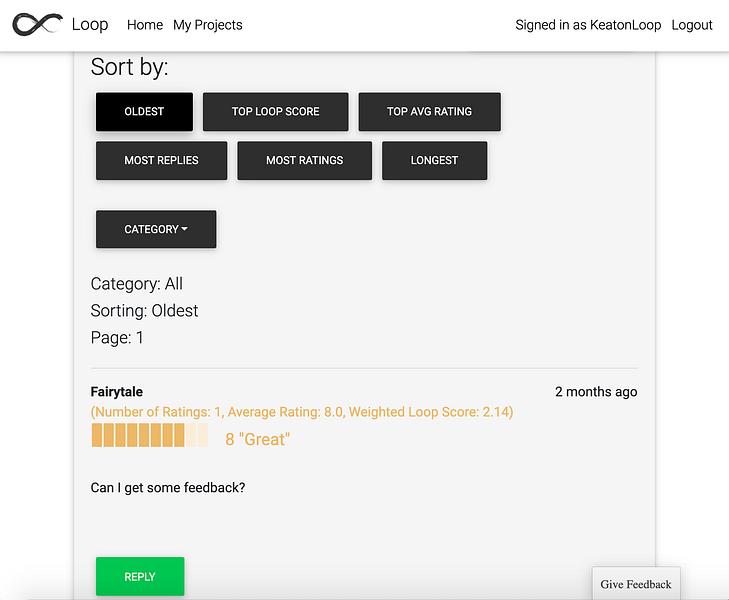
Task: Sort posts by Longest
Action: click(434, 160)
